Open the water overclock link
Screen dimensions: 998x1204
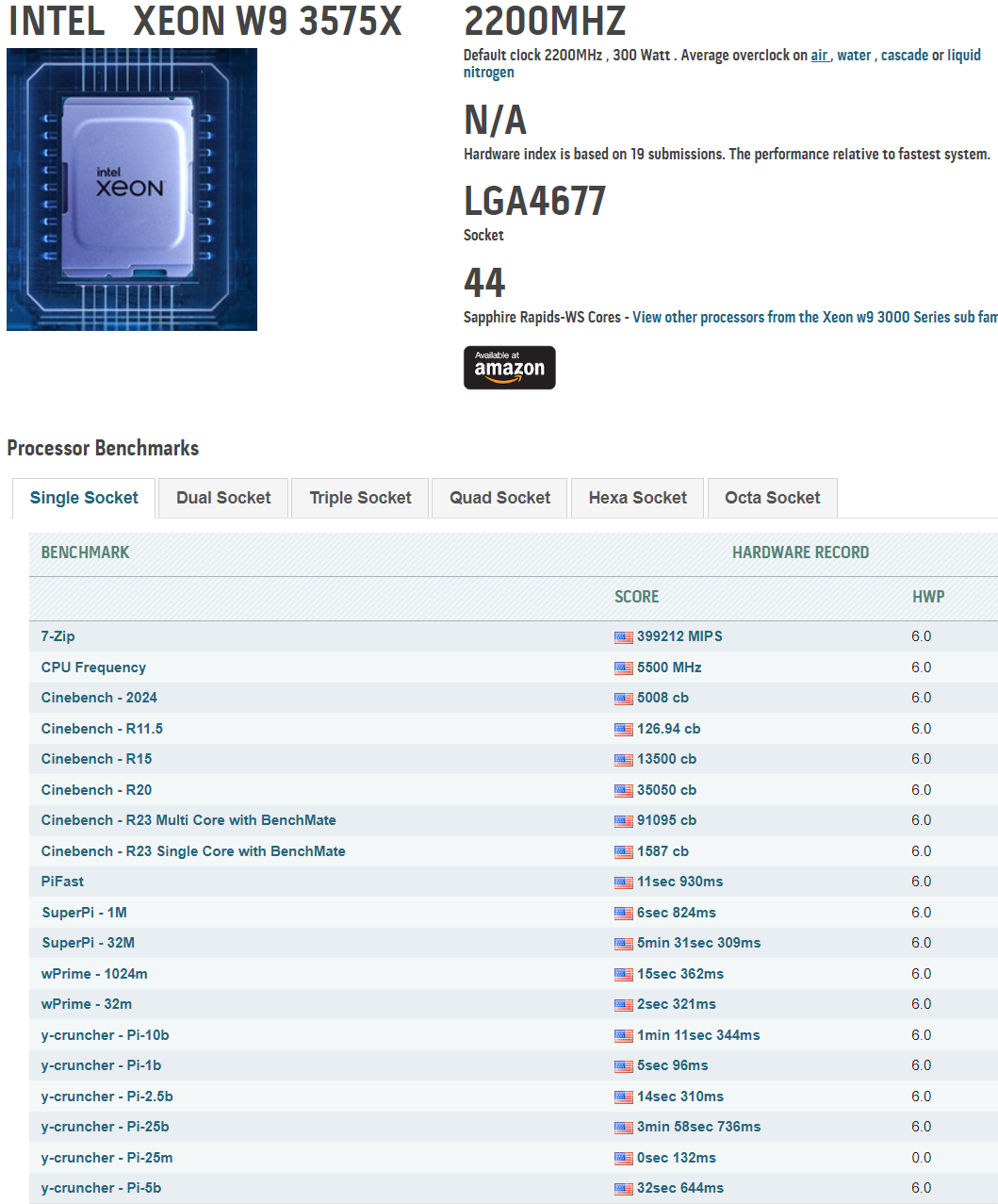854,55
